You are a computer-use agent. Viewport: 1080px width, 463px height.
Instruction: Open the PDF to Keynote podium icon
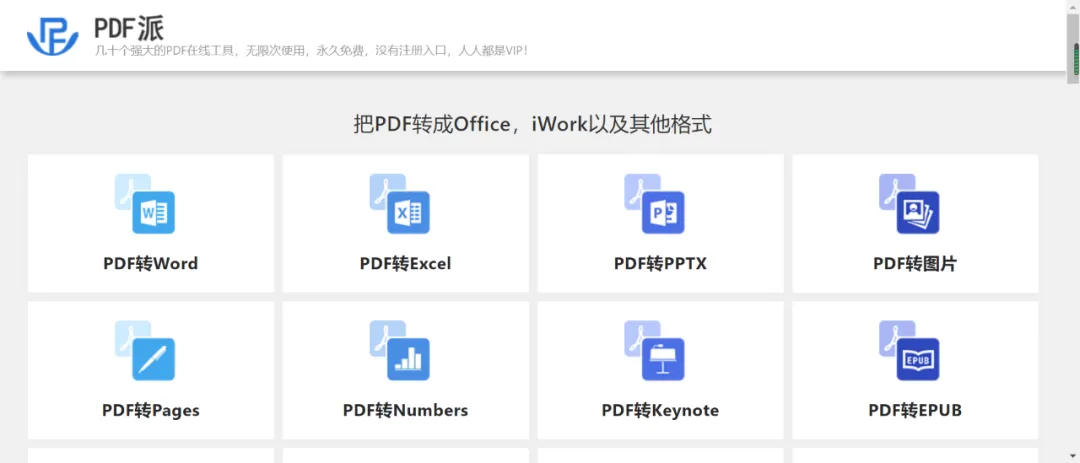click(654, 351)
